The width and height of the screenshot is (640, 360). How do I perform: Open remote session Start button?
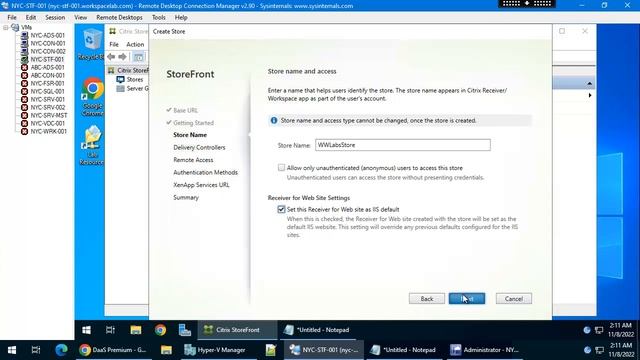pos(86,330)
